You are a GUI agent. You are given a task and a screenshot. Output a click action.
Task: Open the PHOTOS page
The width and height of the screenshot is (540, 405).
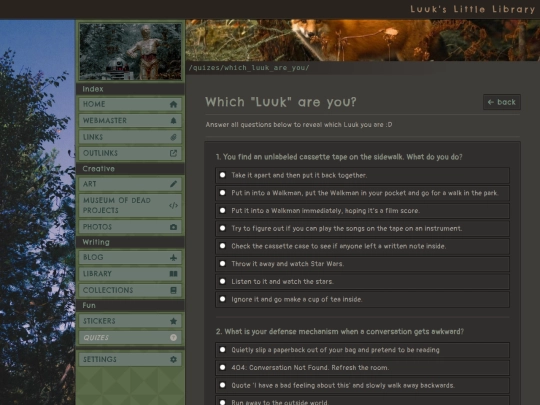pyautogui.click(x=130, y=227)
